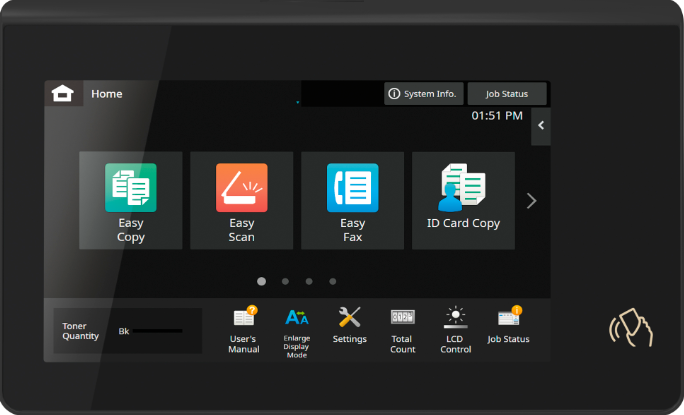Open LCD Control brightness icon
Screen dimensions: 684x415
pyautogui.click(x=455, y=329)
